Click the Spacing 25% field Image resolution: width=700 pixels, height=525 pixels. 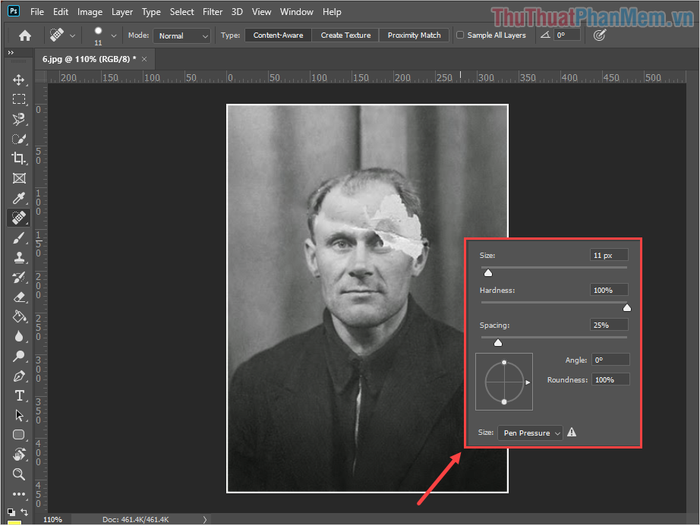tap(609, 325)
